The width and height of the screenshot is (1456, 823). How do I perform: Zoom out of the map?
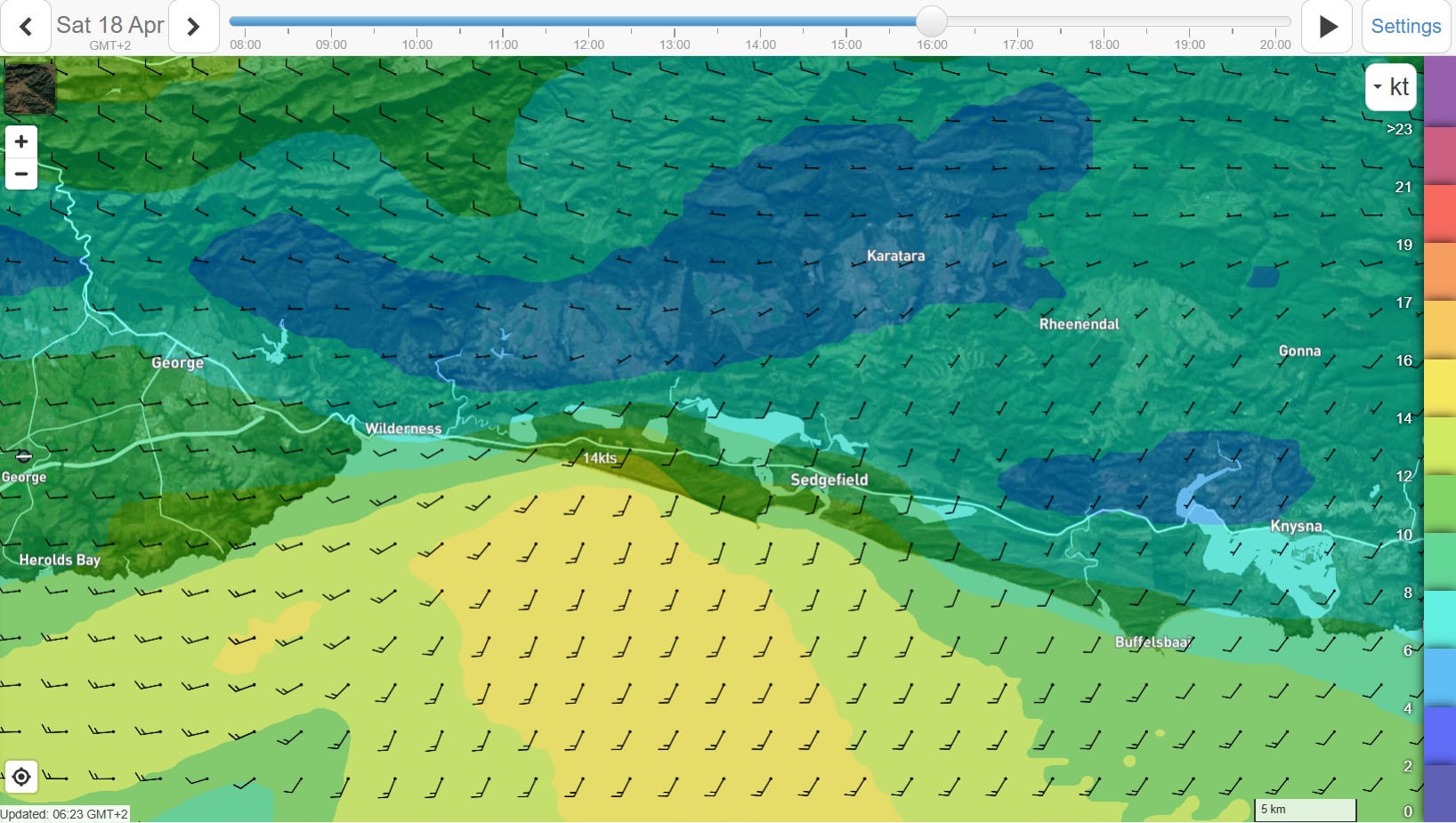(x=21, y=174)
